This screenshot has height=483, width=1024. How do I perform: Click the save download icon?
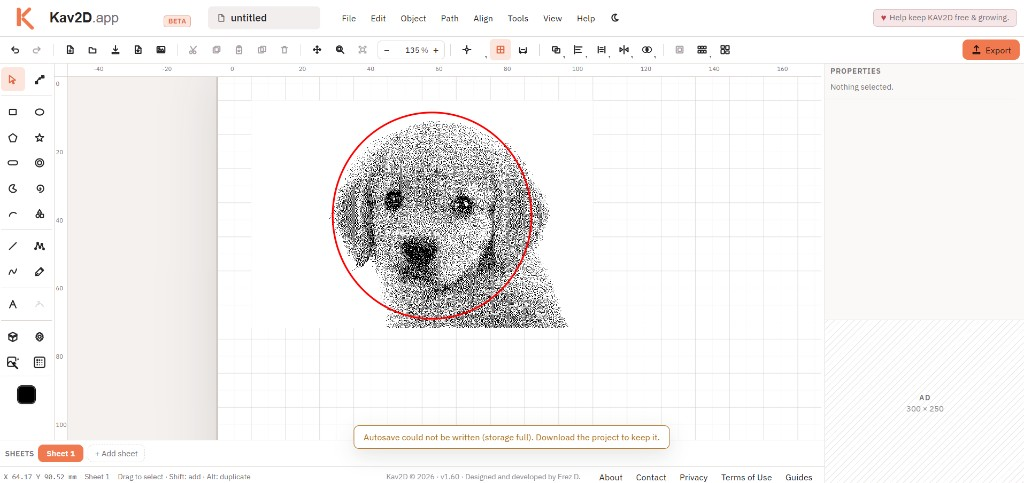point(116,50)
